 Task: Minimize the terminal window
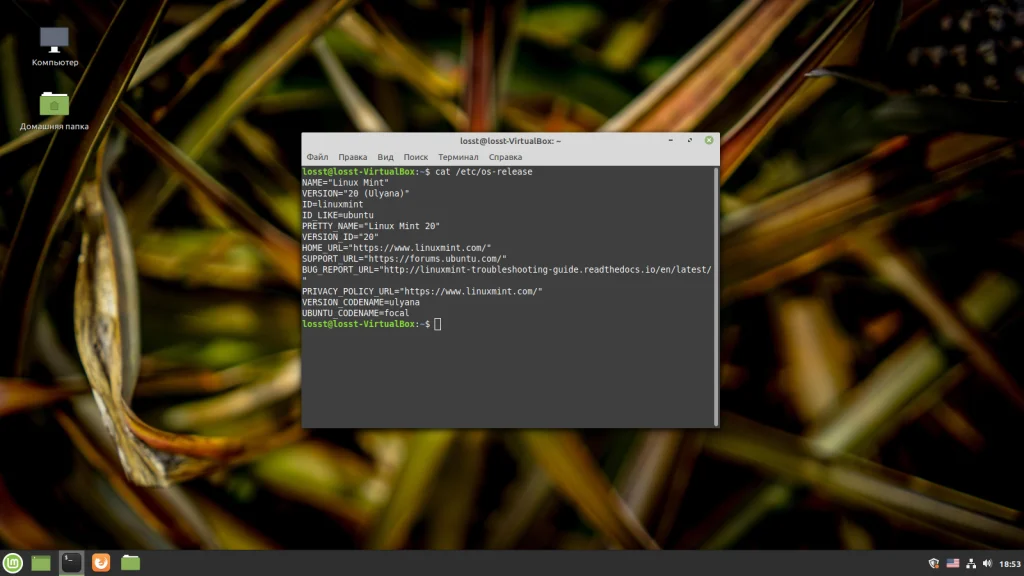coord(671,140)
